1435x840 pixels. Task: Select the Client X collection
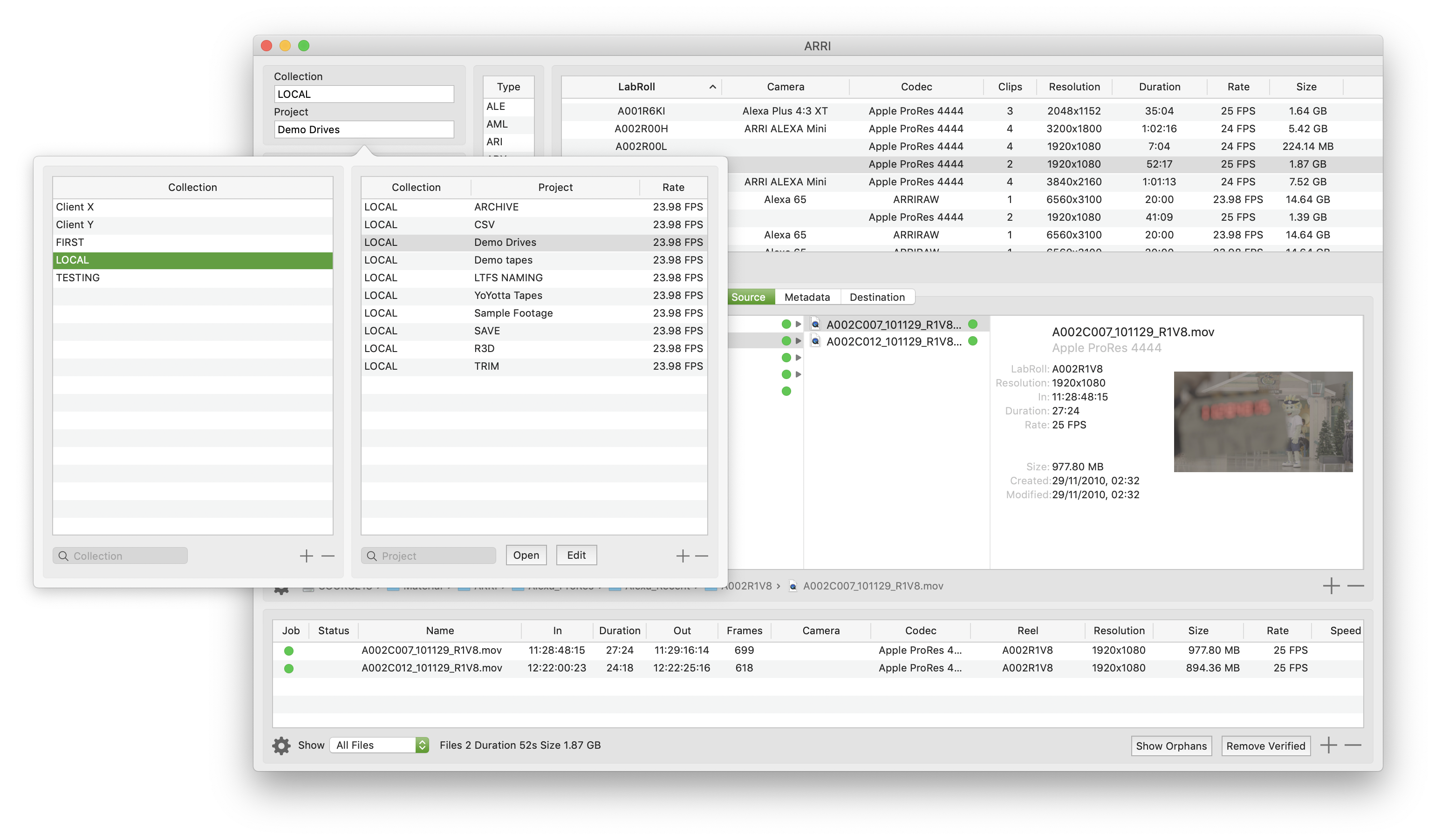[x=192, y=207]
